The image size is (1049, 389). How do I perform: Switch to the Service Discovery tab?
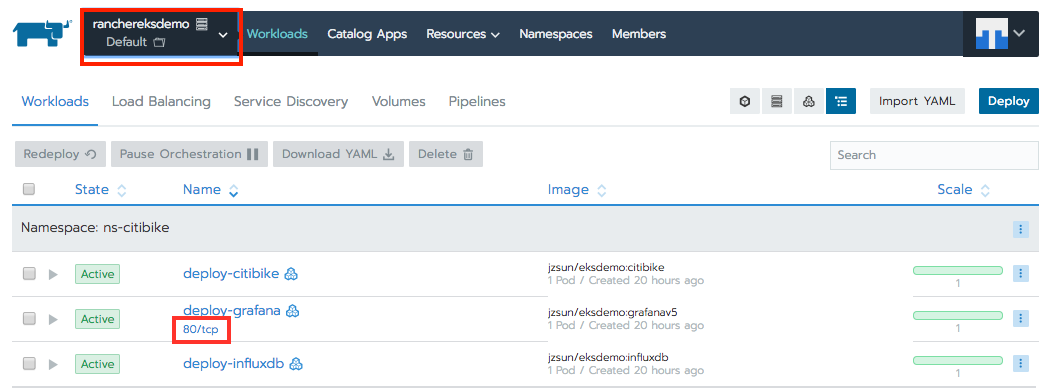pos(291,102)
